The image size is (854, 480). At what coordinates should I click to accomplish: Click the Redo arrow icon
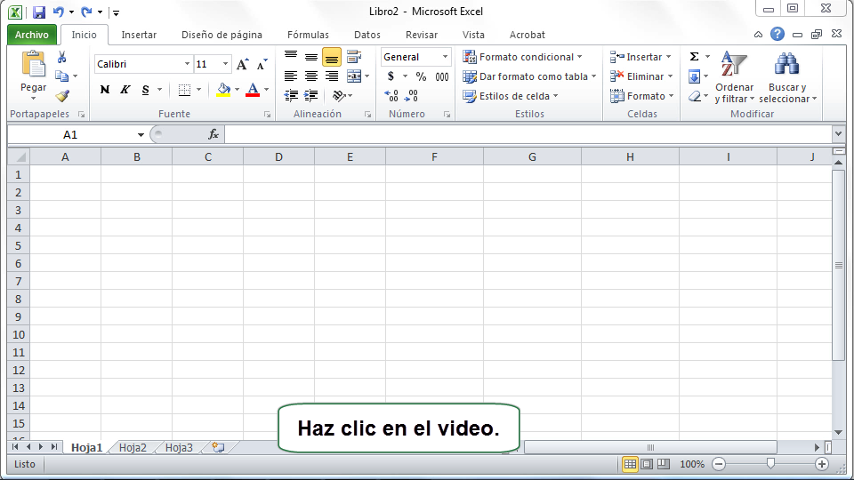[x=86, y=12]
